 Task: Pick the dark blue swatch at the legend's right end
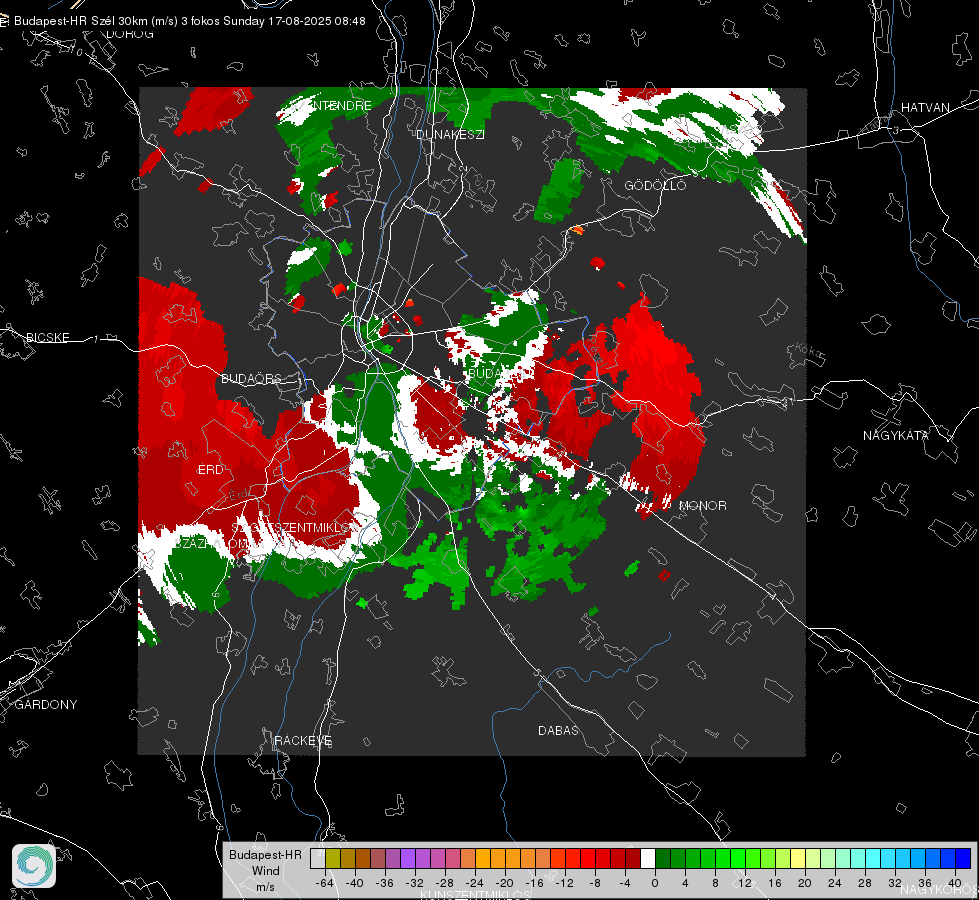963,858
